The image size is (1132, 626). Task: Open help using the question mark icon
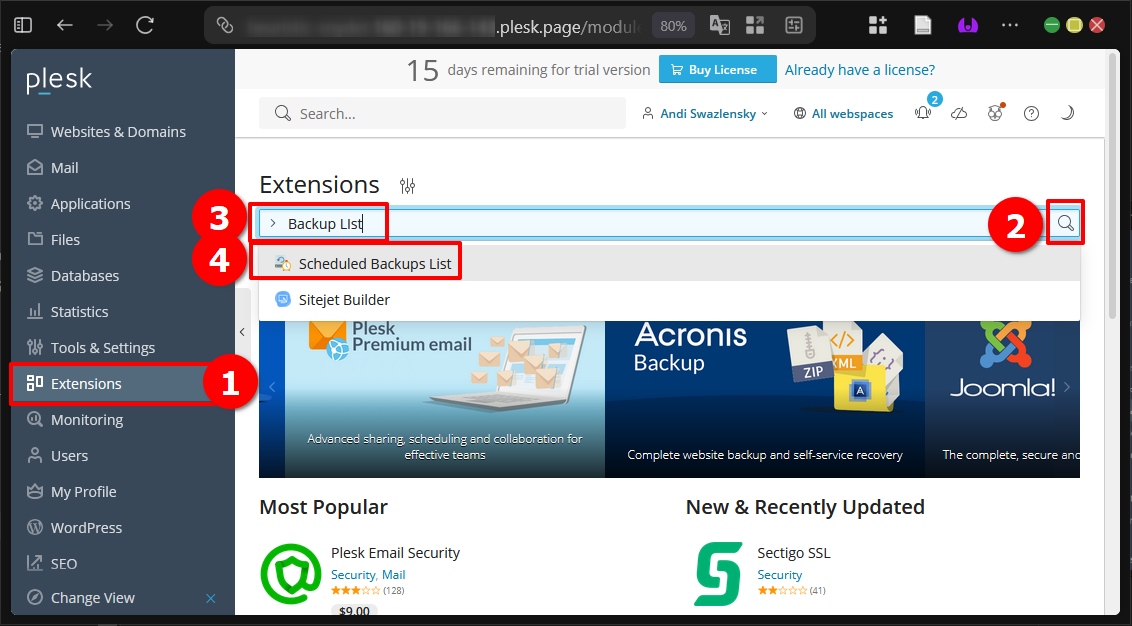[x=1031, y=113]
